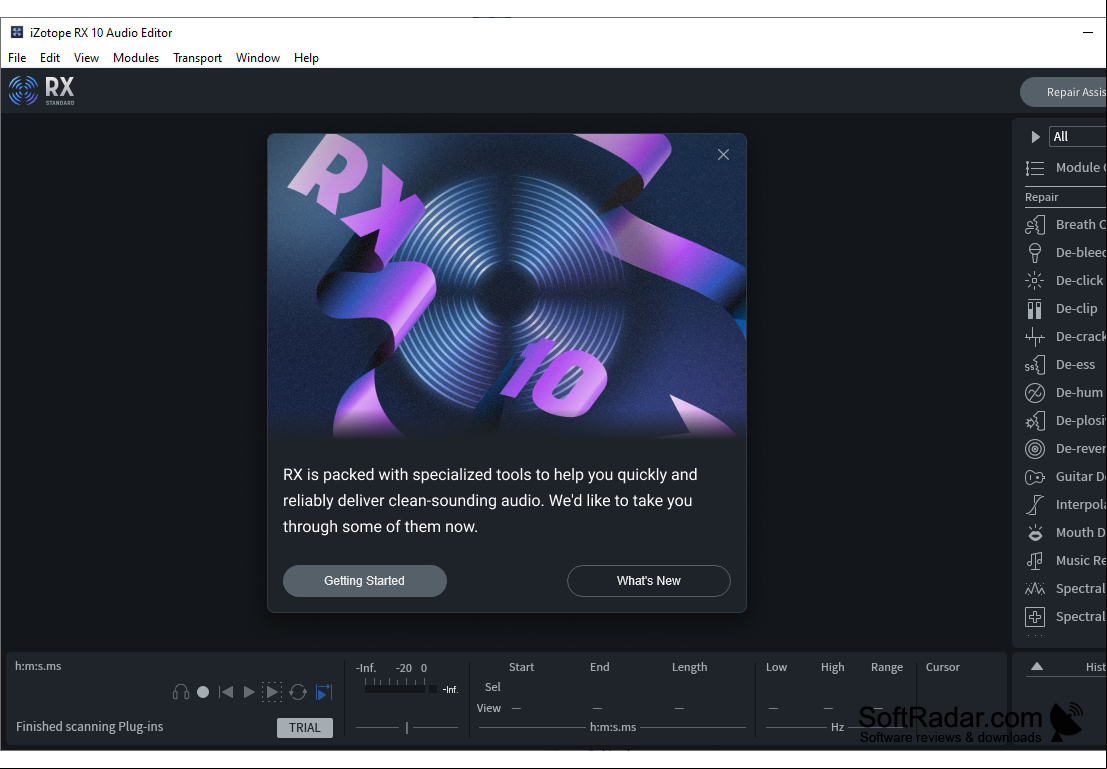
Task: Adjust the output level slider handle
Action: [407, 727]
